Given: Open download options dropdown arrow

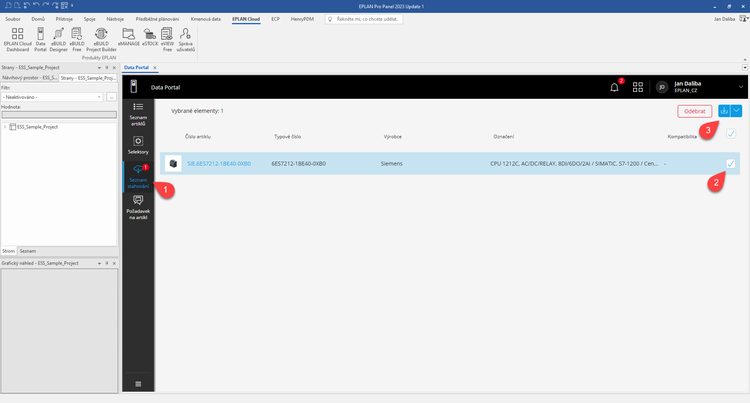Looking at the screenshot, I should [x=736, y=111].
